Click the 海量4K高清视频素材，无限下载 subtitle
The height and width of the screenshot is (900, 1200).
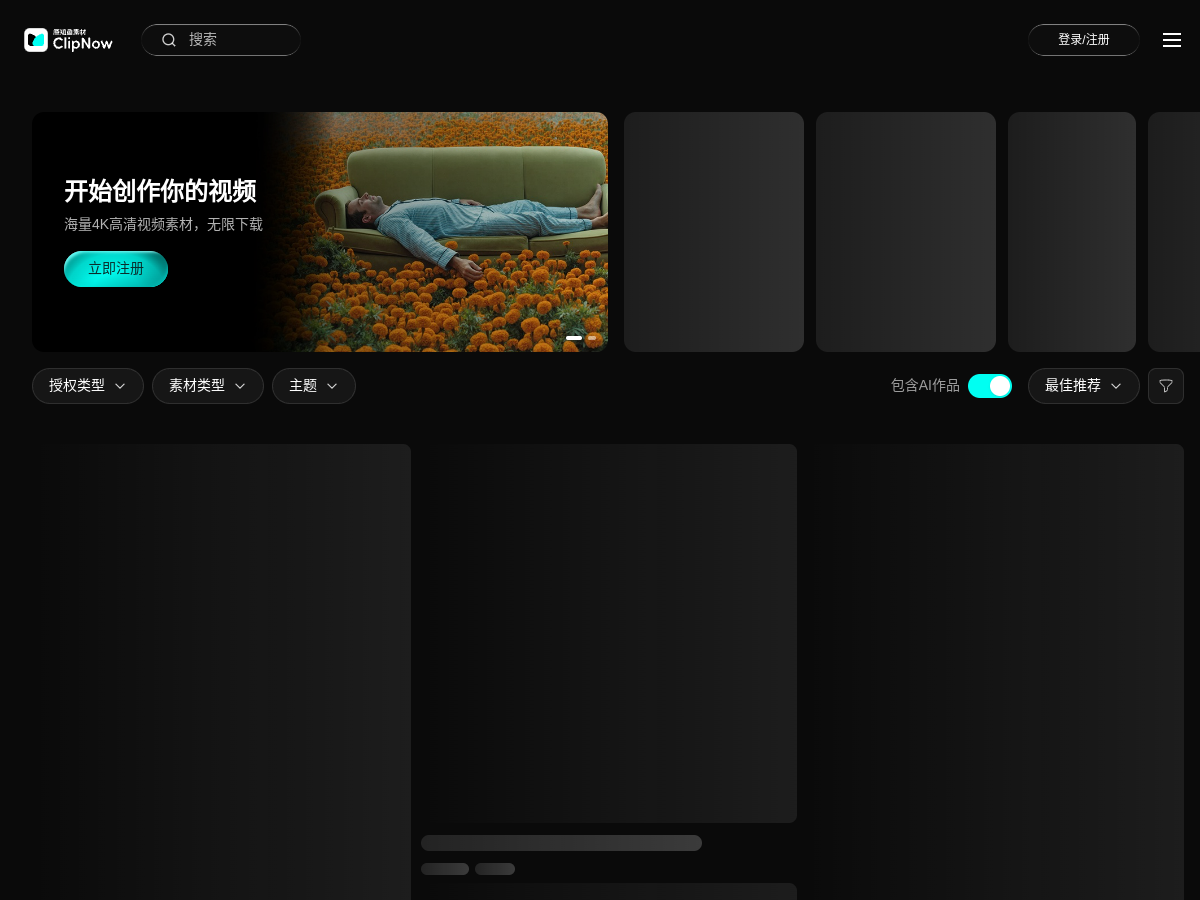coord(164,225)
